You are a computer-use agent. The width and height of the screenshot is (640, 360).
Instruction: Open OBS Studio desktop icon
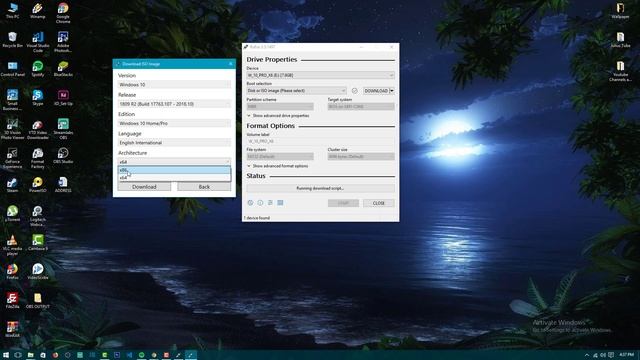point(63,156)
